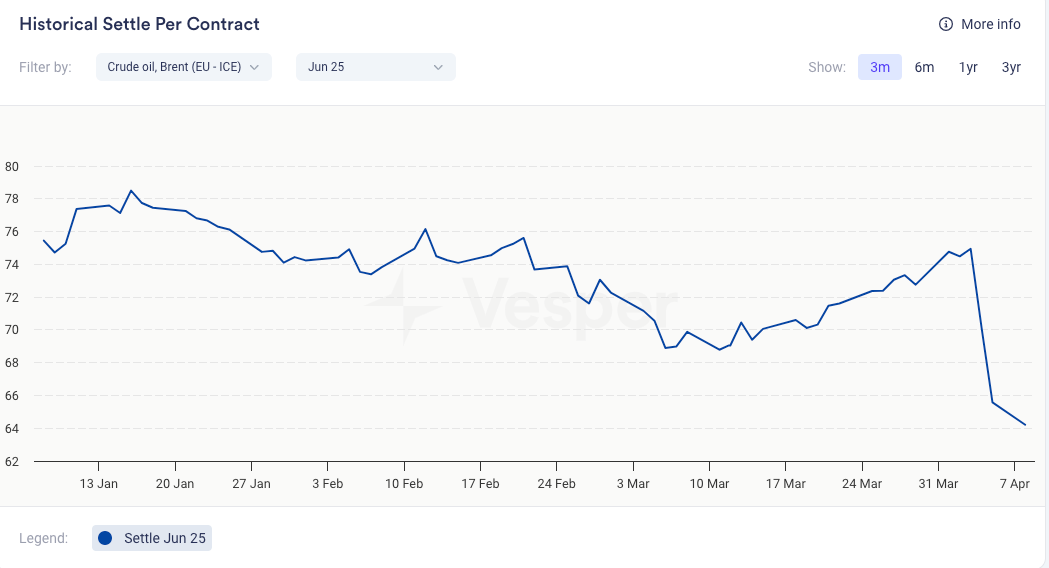Click the More info circle icon
Viewport: 1049px width, 568px height.
pos(945,24)
